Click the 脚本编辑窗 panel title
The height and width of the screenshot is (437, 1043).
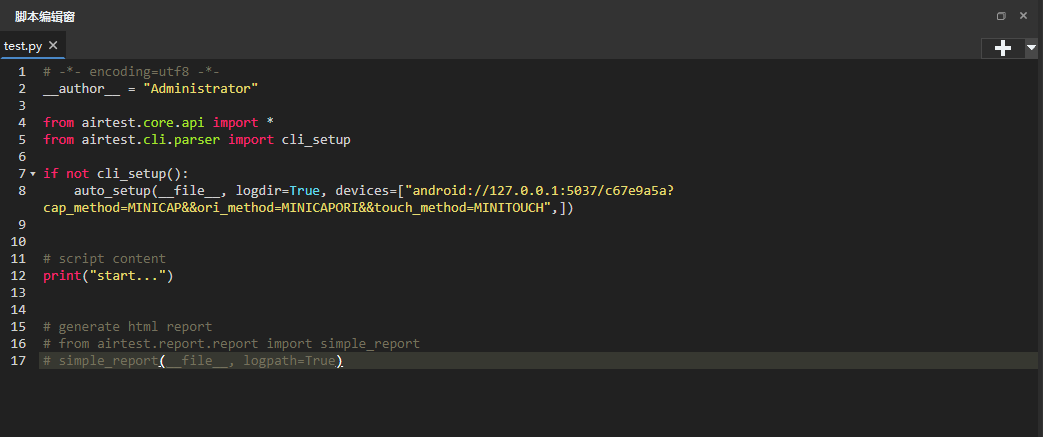[45, 17]
